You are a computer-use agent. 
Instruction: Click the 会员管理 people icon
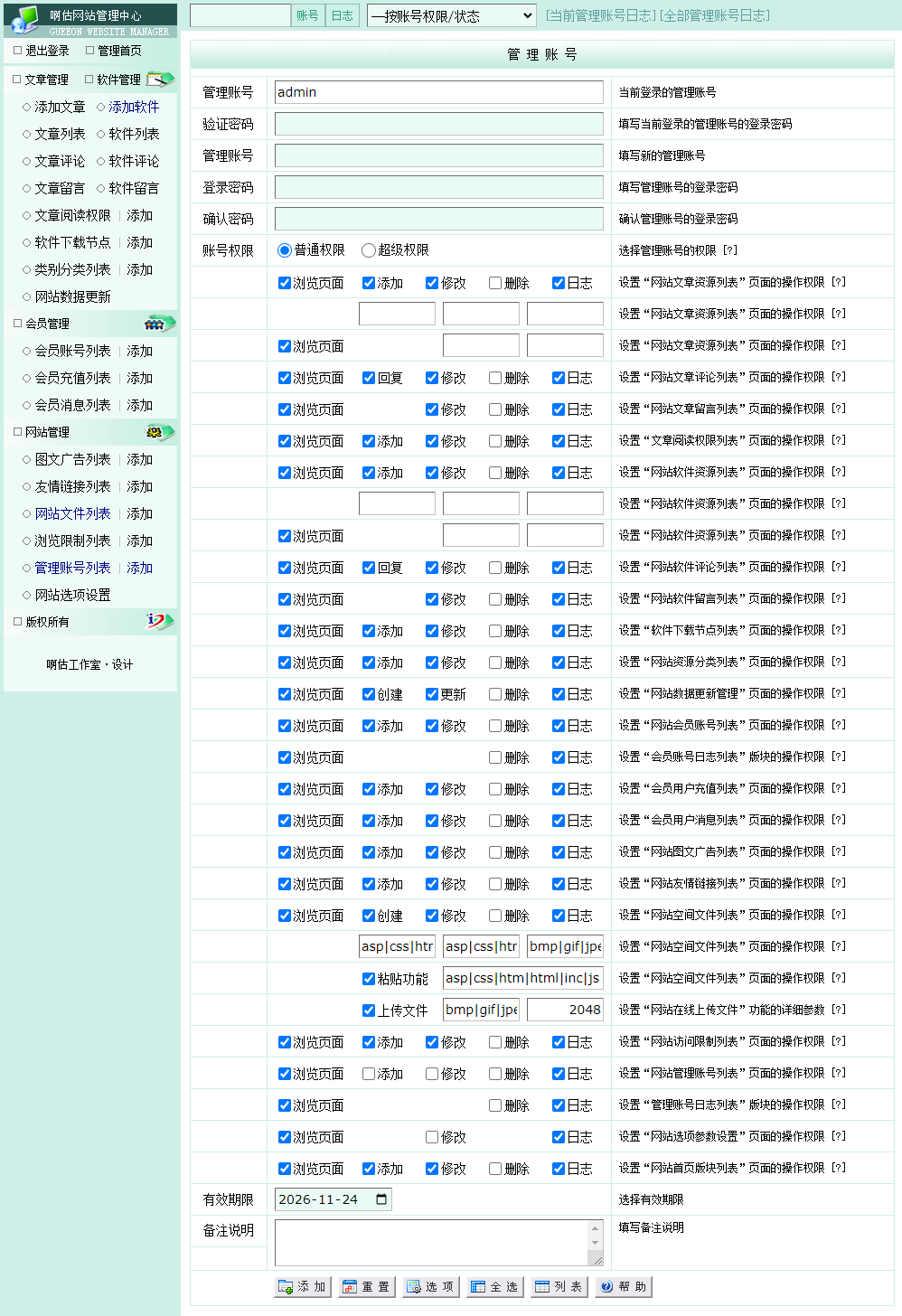pos(159,324)
